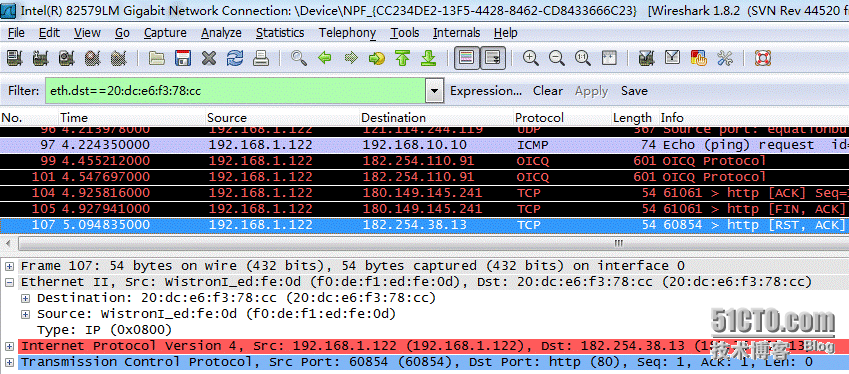Open the View menu
The width and height of the screenshot is (849, 374).
pyautogui.click(x=87, y=33)
